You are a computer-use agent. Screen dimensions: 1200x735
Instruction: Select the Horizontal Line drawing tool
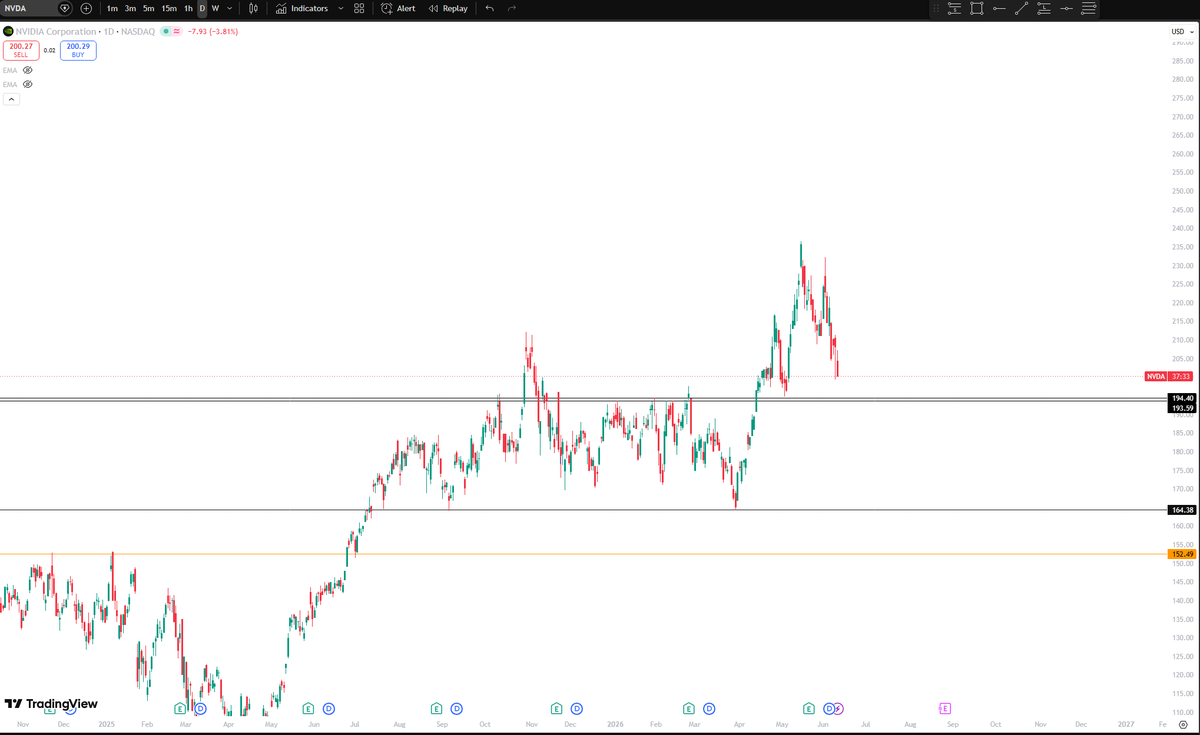click(x=1066, y=8)
